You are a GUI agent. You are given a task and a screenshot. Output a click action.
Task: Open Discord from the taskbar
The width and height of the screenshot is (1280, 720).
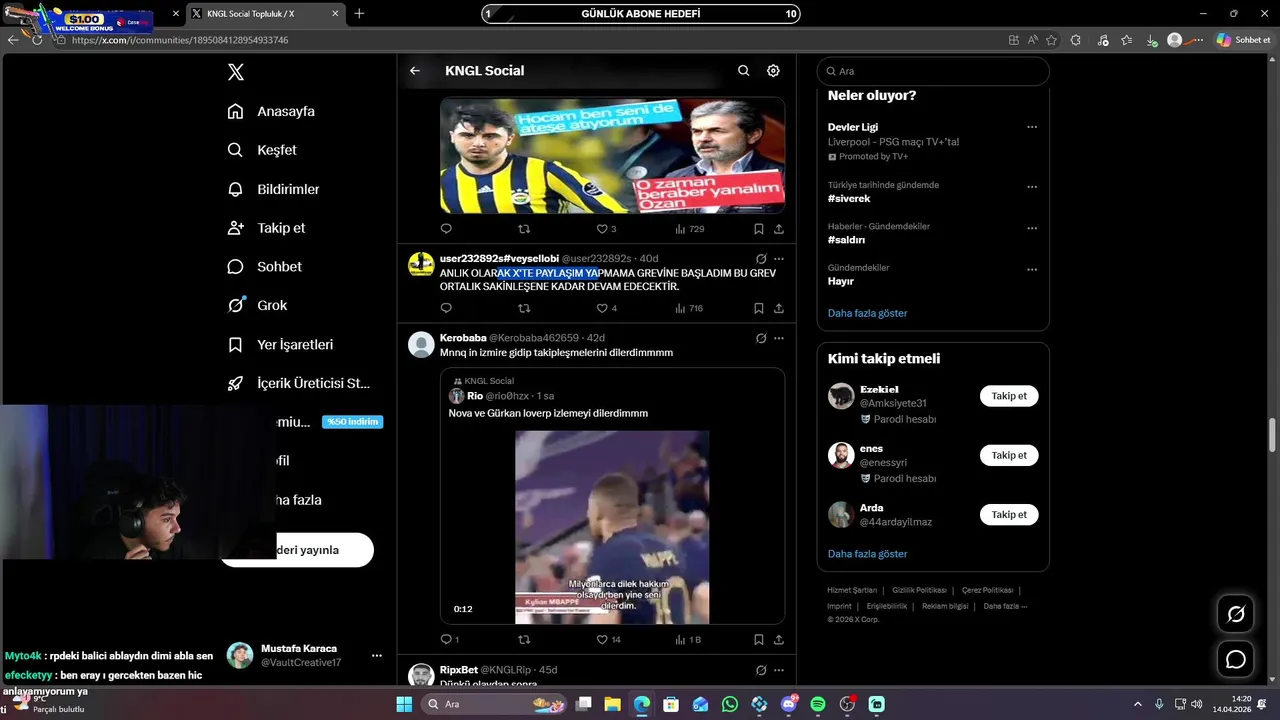789,704
